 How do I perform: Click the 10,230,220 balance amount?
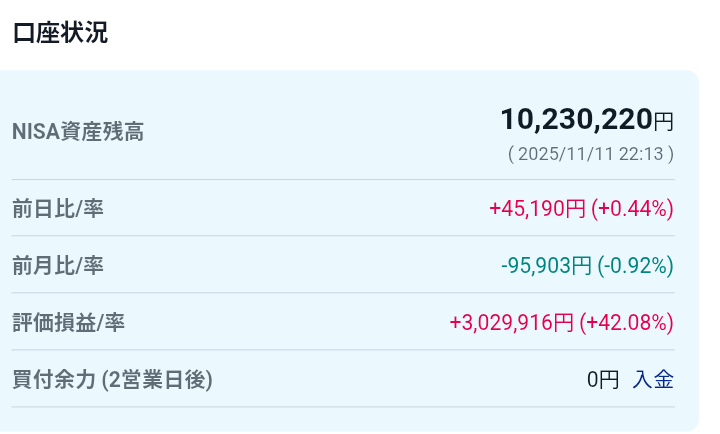576,120
